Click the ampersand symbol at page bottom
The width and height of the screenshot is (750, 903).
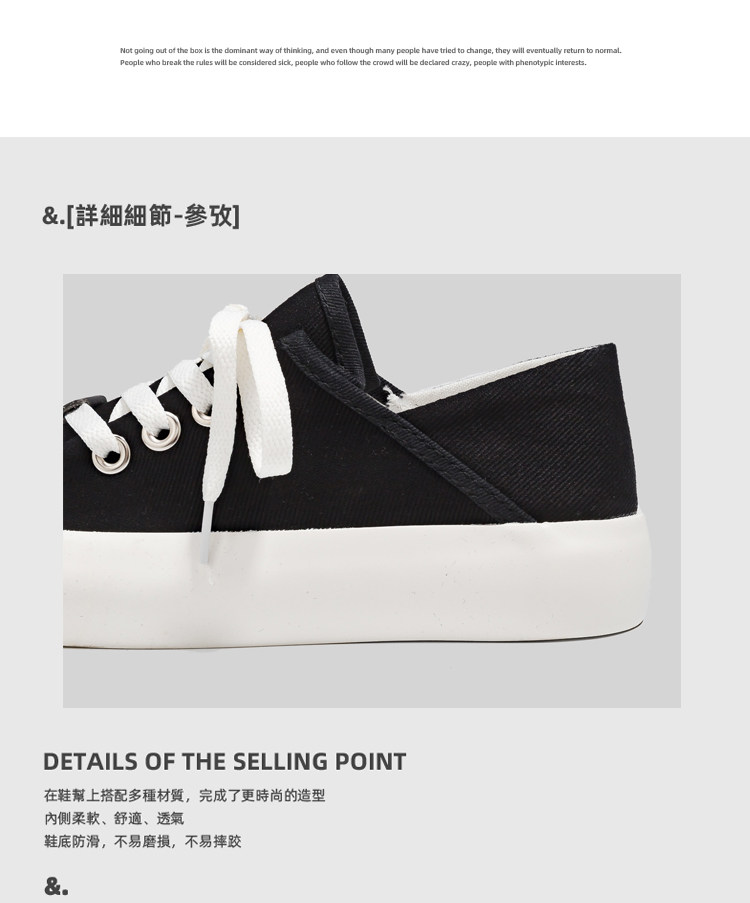56,886
